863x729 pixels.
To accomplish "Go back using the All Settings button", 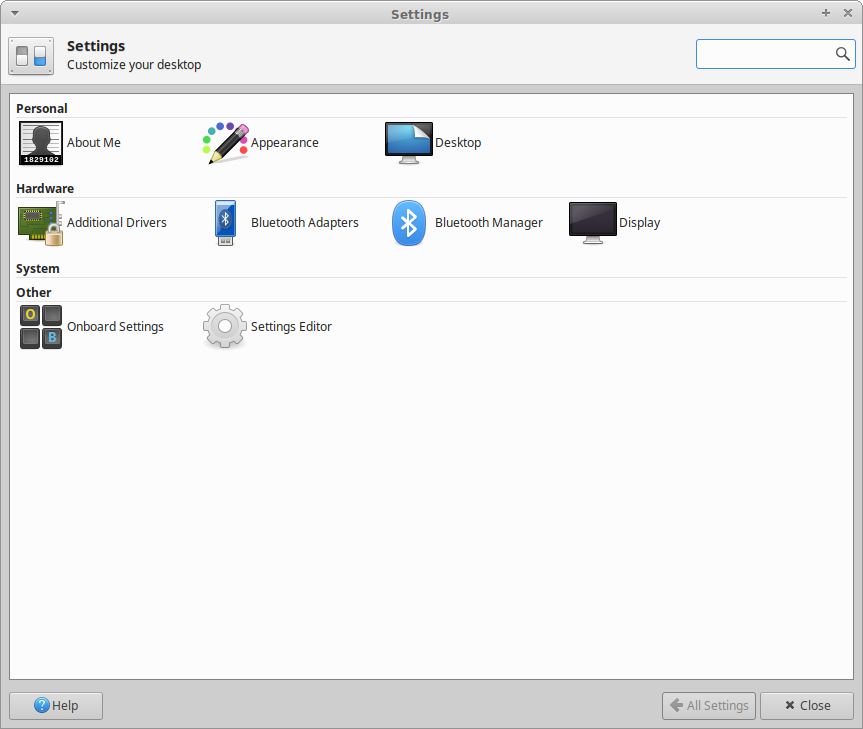I will pyautogui.click(x=709, y=705).
